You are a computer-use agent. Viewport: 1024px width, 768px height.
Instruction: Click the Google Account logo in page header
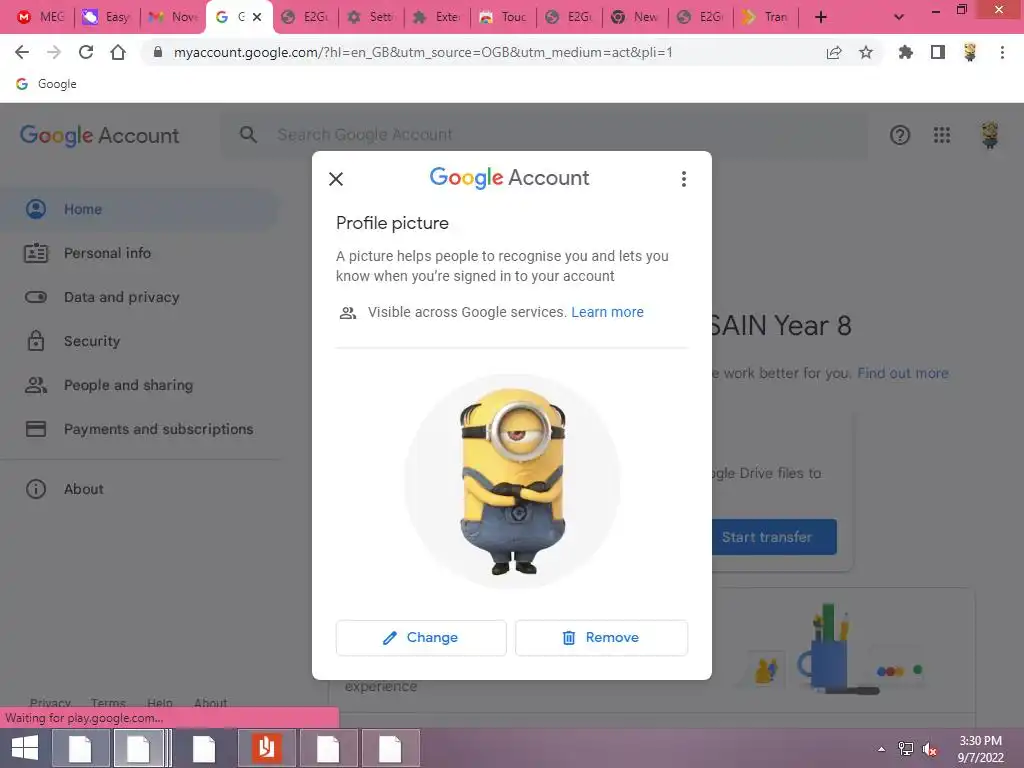pyautogui.click(x=99, y=136)
